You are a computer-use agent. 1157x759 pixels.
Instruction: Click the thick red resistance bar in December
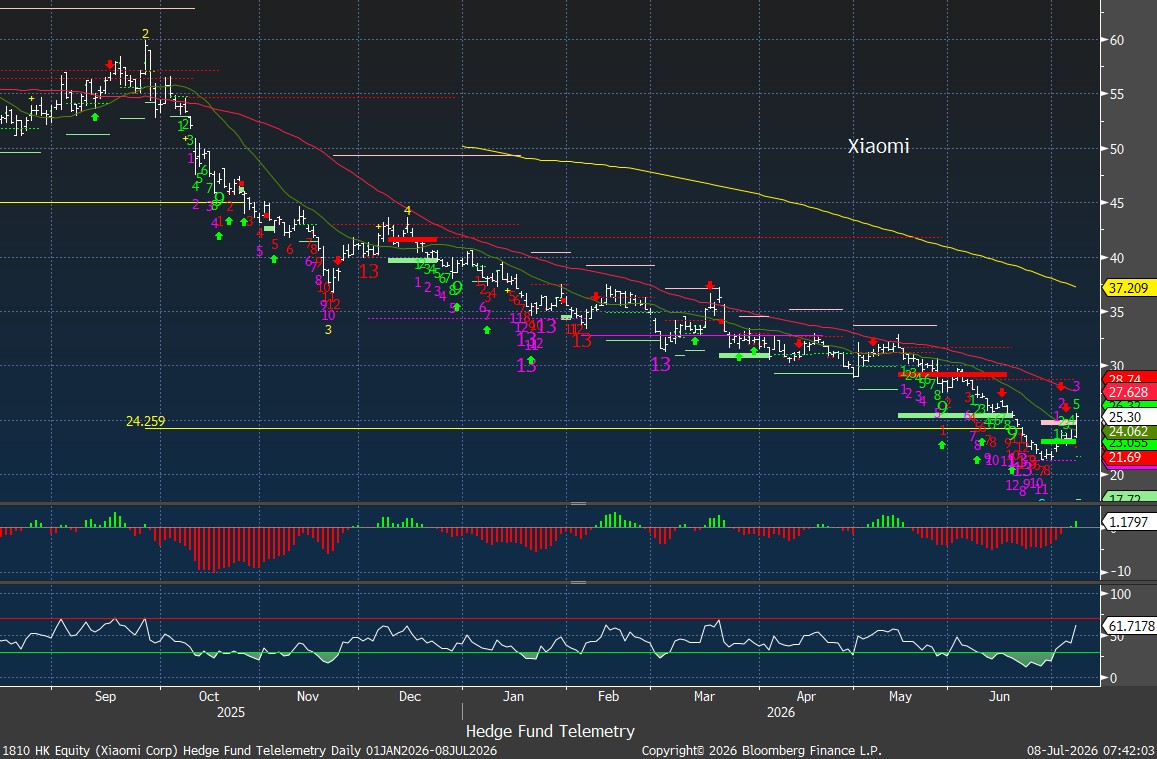click(x=412, y=239)
